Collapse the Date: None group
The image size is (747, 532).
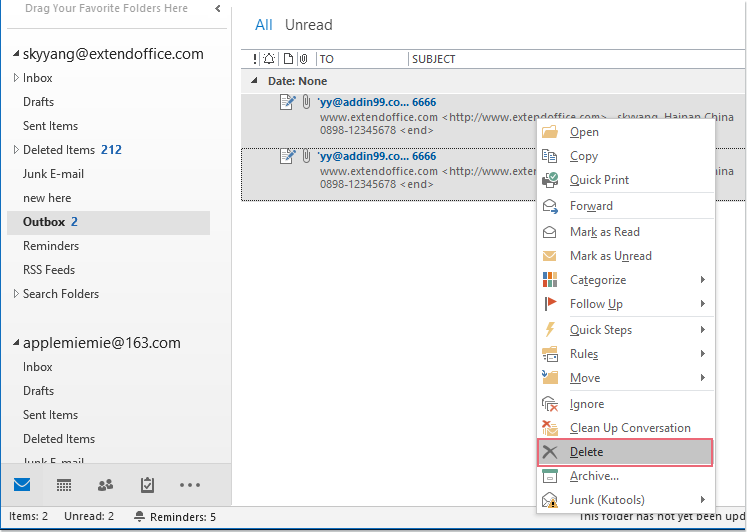254,81
